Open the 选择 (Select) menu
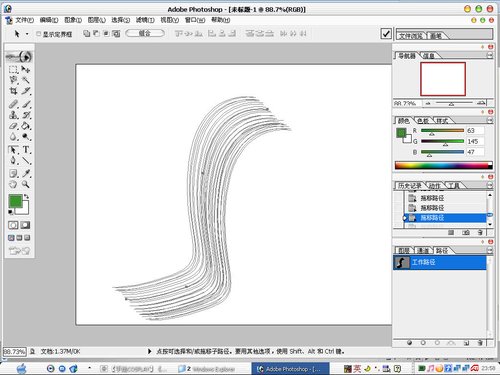 (x=121, y=20)
